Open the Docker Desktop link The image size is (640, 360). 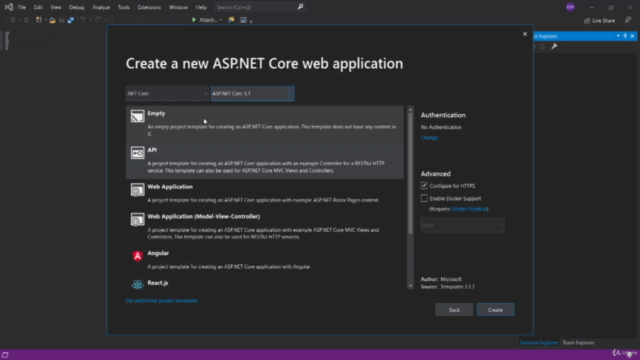(x=469, y=209)
